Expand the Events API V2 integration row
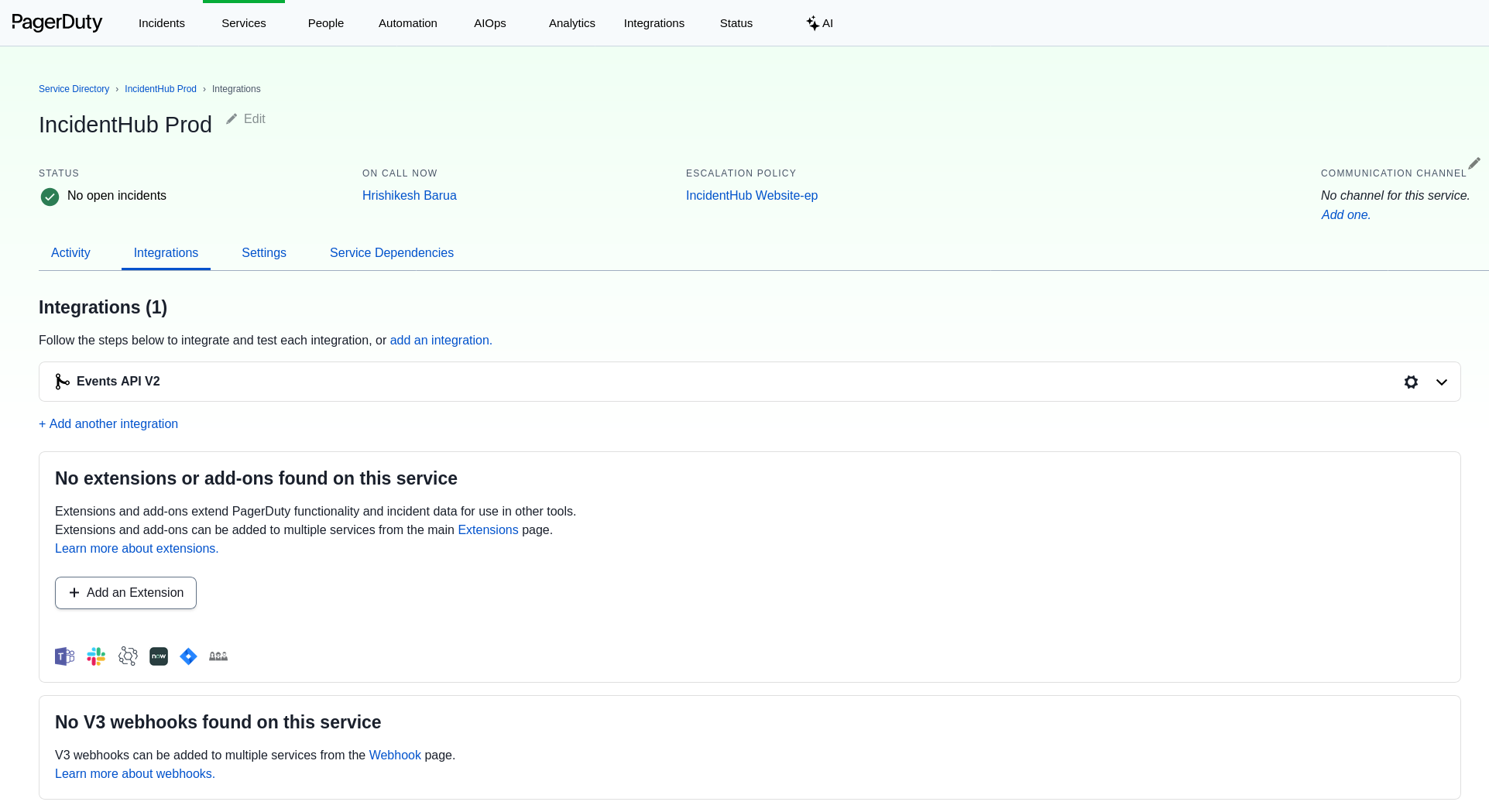Viewport: 1489px width, 812px height. 1442,382
